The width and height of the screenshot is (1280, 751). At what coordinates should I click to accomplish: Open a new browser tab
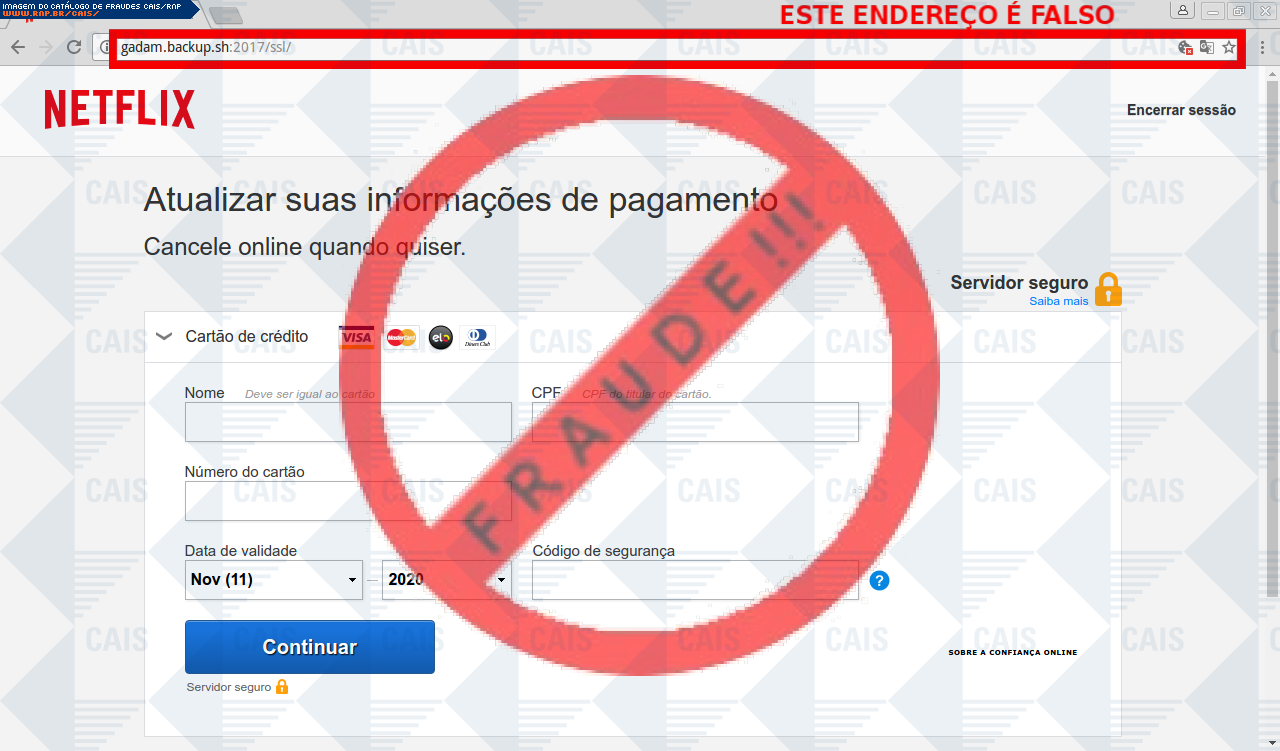227,15
